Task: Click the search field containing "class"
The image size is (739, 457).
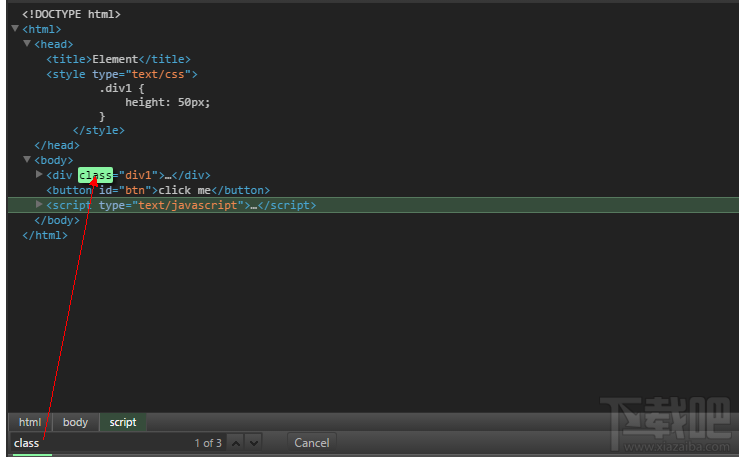Action: (x=100, y=442)
